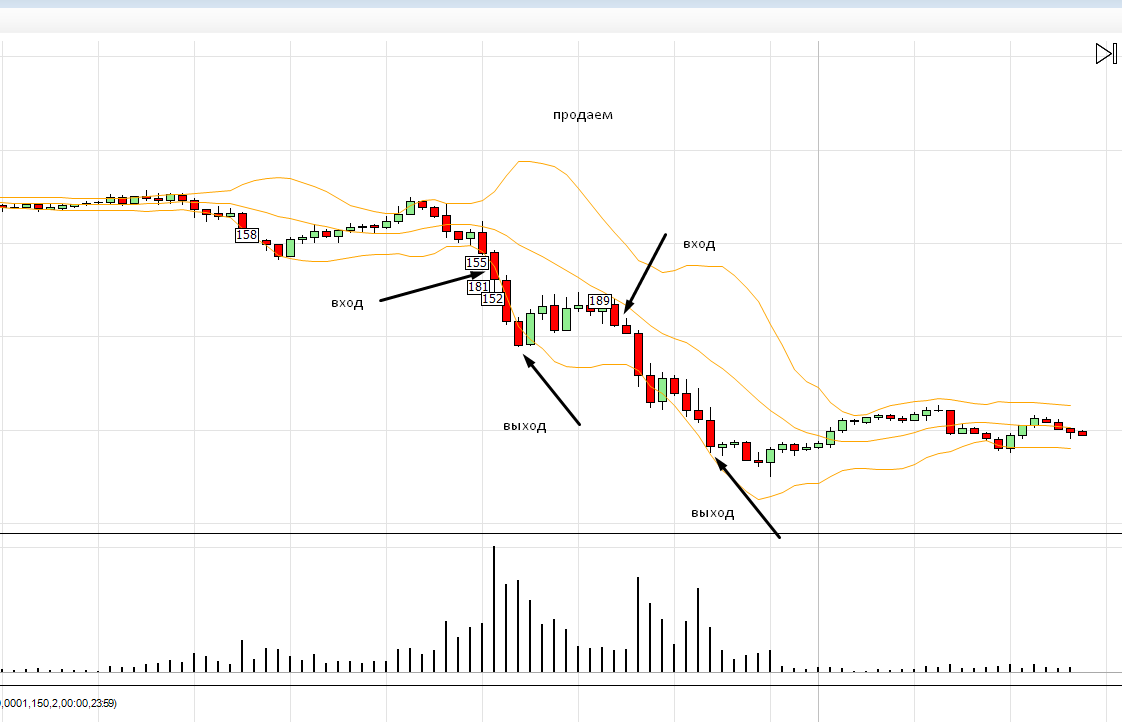Jump to chart end with skip-forward icon
The height and width of the screenshot is (722, 1122).
(1106, 54)
